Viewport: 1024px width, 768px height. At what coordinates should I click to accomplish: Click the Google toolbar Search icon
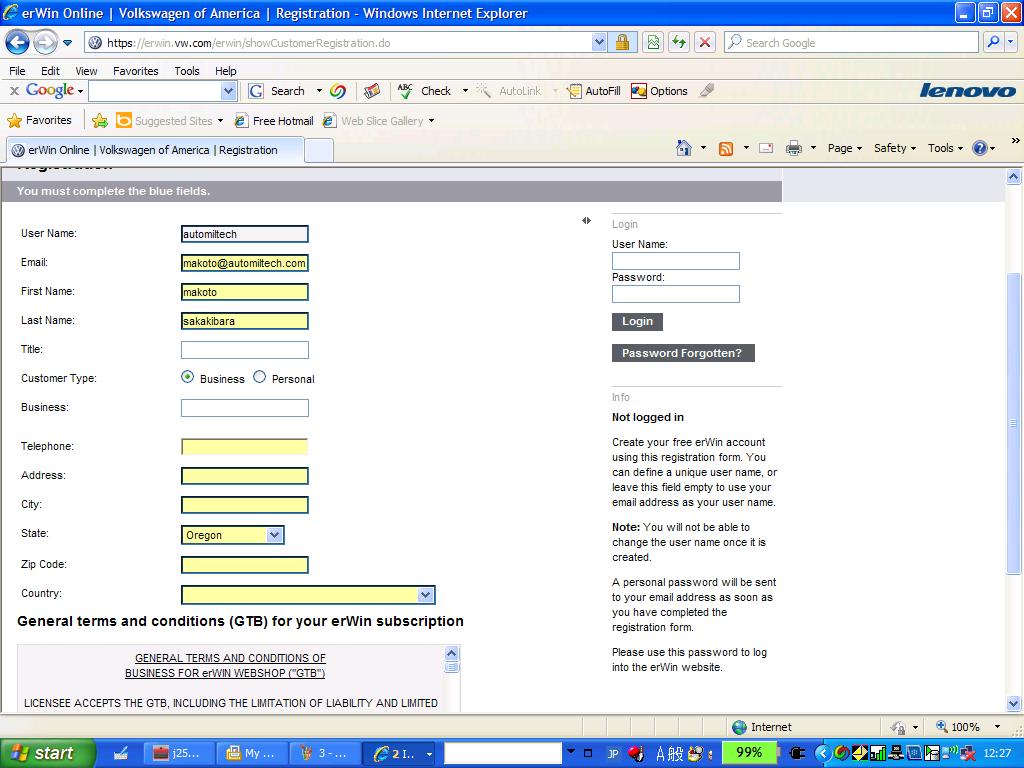(256, 91)
